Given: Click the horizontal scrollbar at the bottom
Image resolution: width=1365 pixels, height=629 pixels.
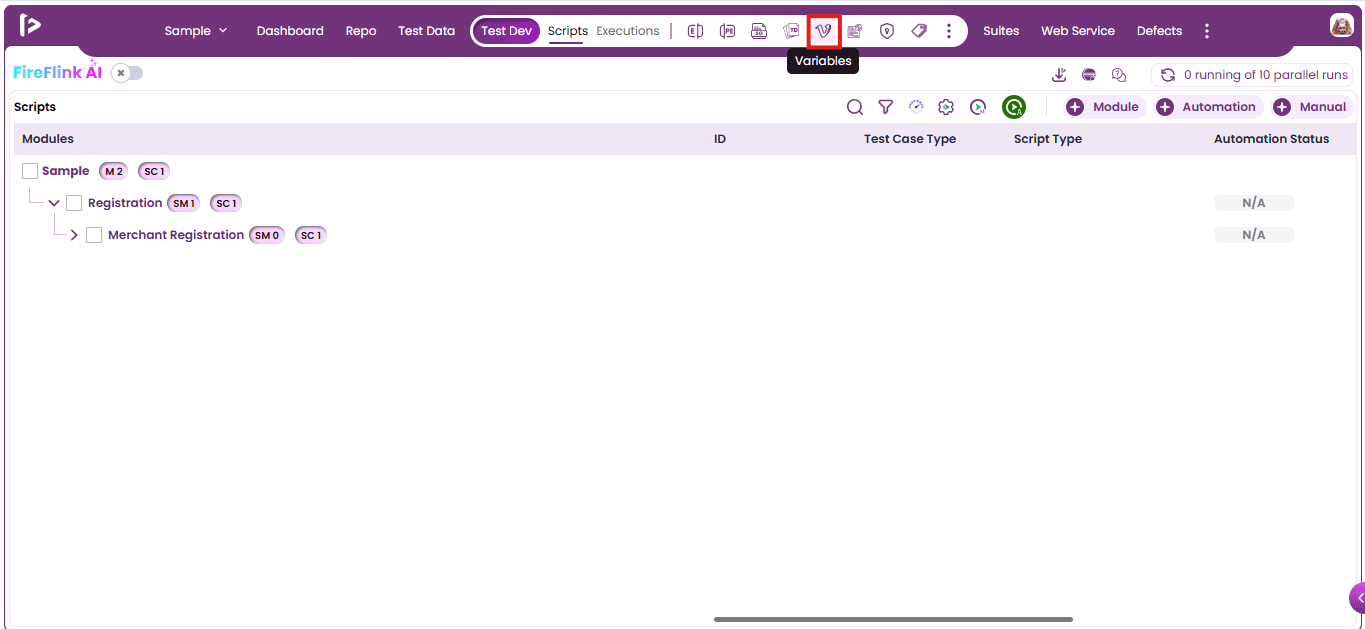Looking at the screenshot, I should [x=893, y=619].
